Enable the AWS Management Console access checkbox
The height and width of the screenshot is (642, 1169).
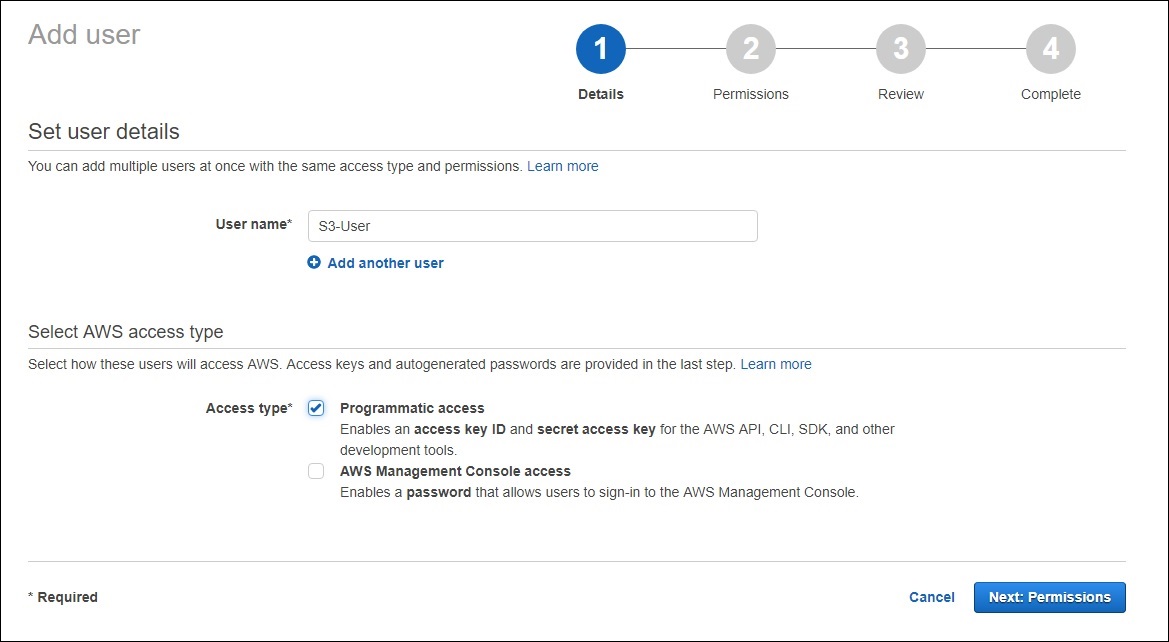(316, 471)
